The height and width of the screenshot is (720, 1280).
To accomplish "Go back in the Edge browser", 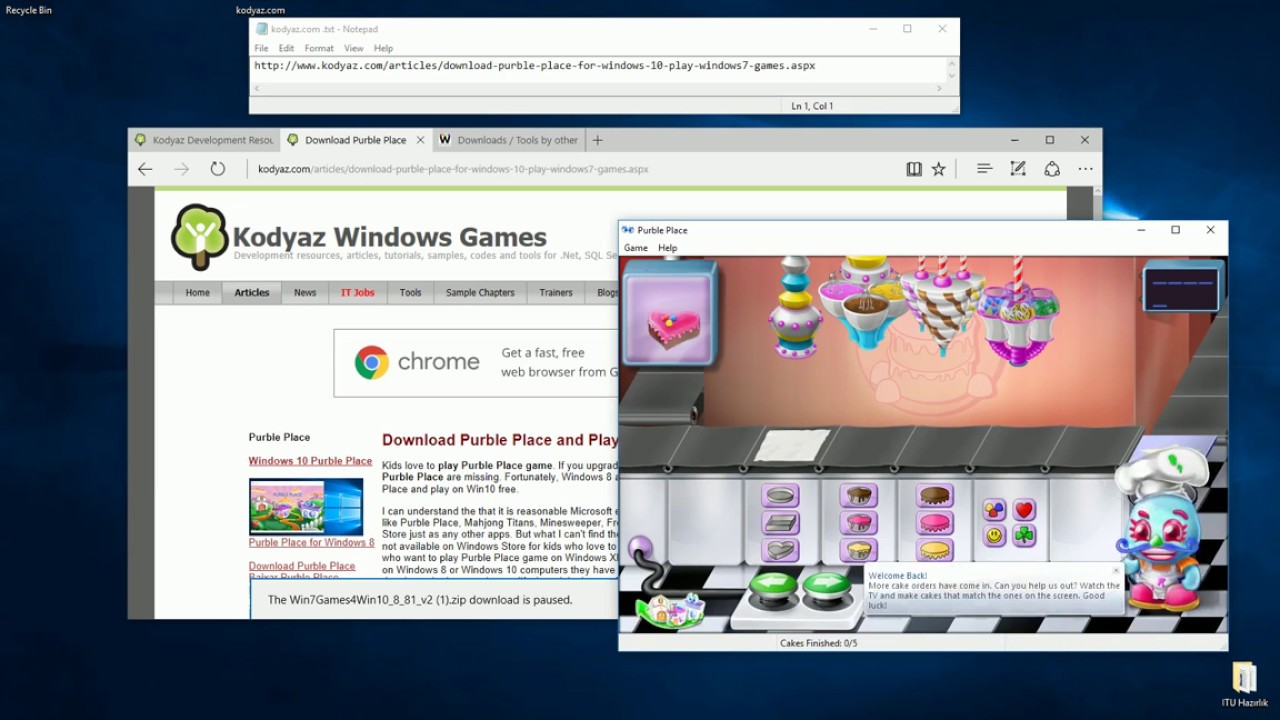I will pos(145,169).
